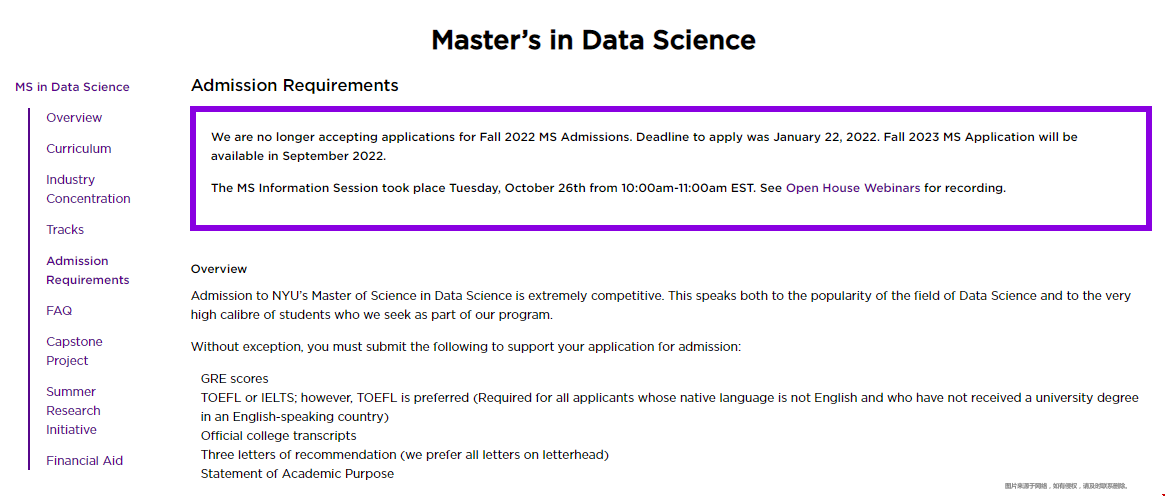
Task: Click the Master's in Data Science page title
Action: tap(593, 39)
